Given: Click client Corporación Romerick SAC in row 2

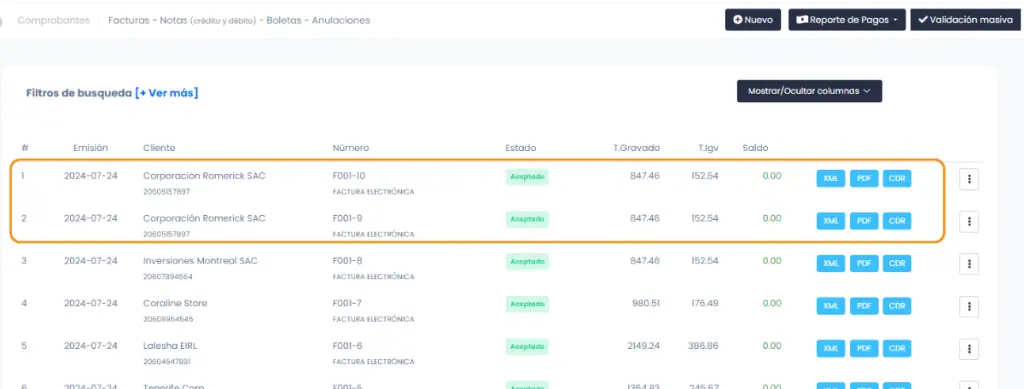Looking at the screenshot, I should tap(204, 219).
